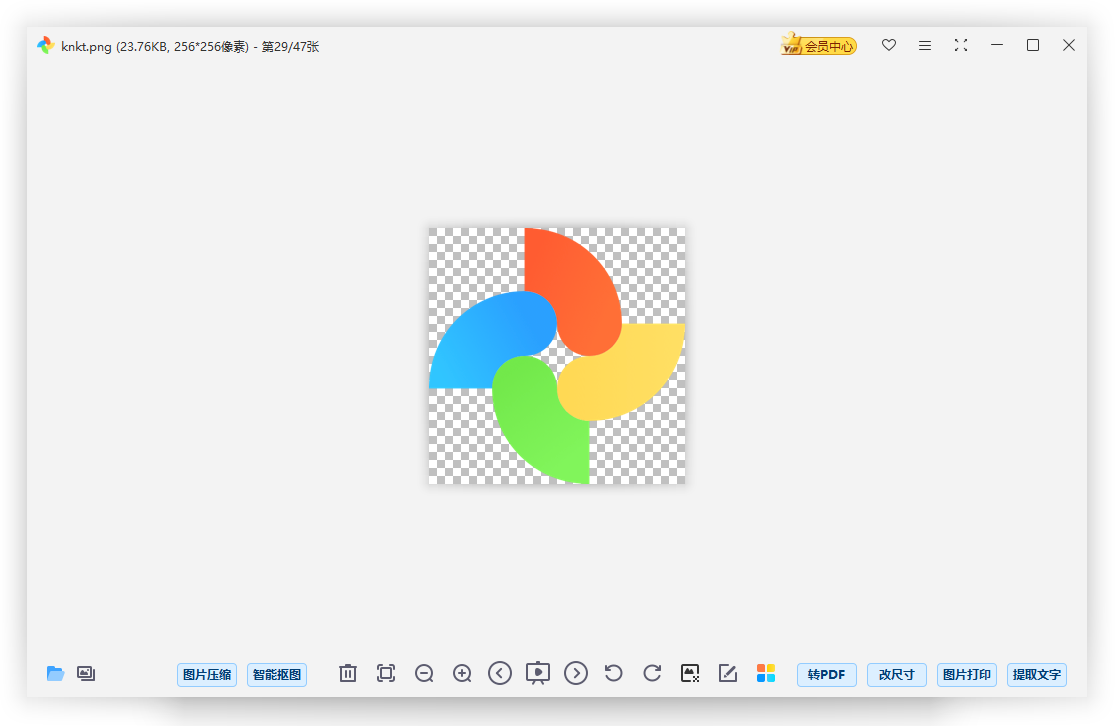Zoom in using the plus magnifier

click(462, 674)
